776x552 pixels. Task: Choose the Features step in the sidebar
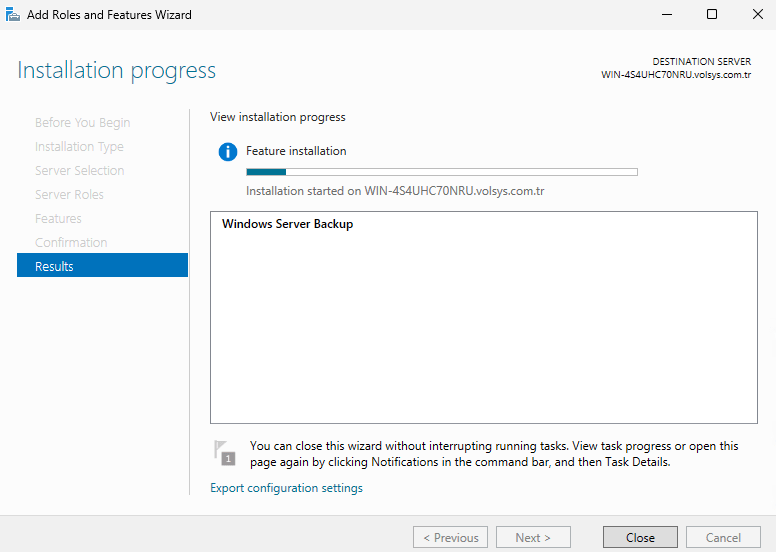pyautogui.click(x=58, y=219)
